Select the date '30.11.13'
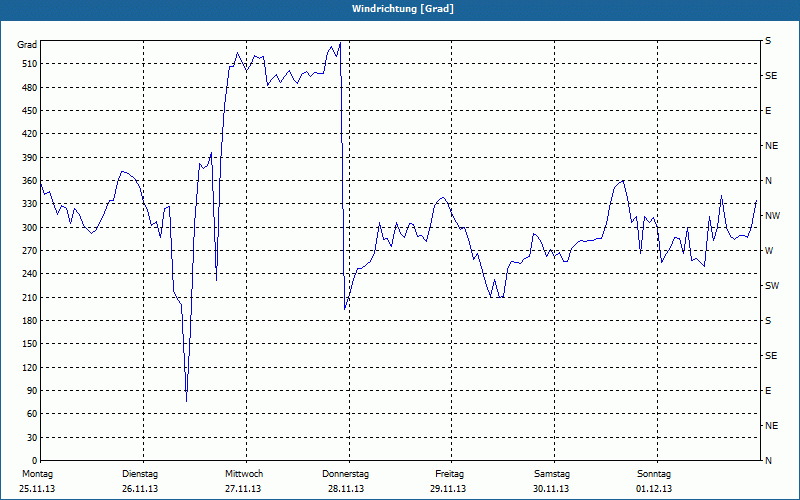This screenshot has height=500, width=800. click(x=551, y=489)
